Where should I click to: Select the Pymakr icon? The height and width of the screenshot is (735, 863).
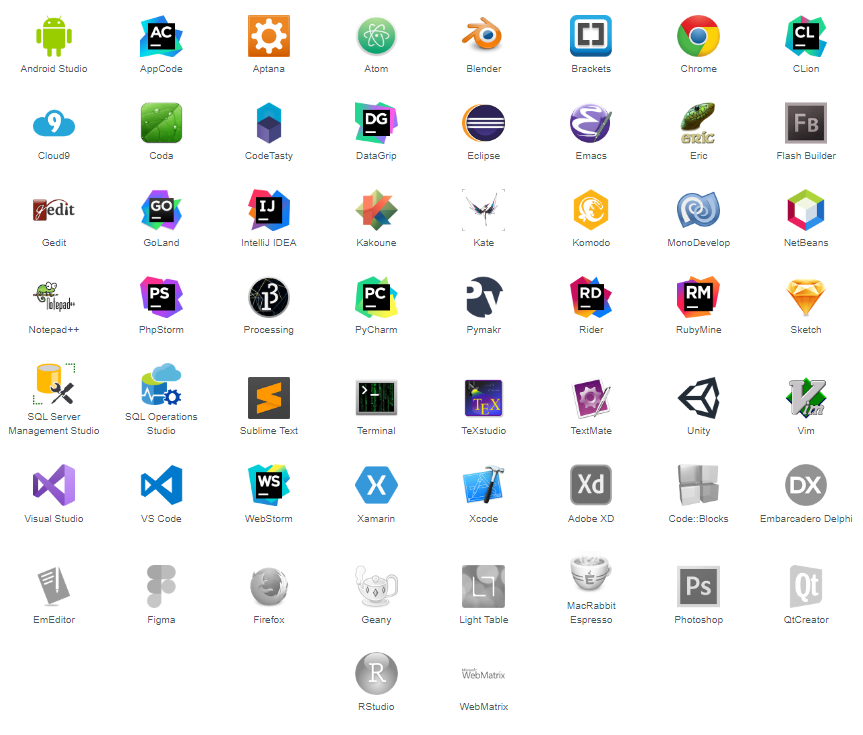pos(484,297)
